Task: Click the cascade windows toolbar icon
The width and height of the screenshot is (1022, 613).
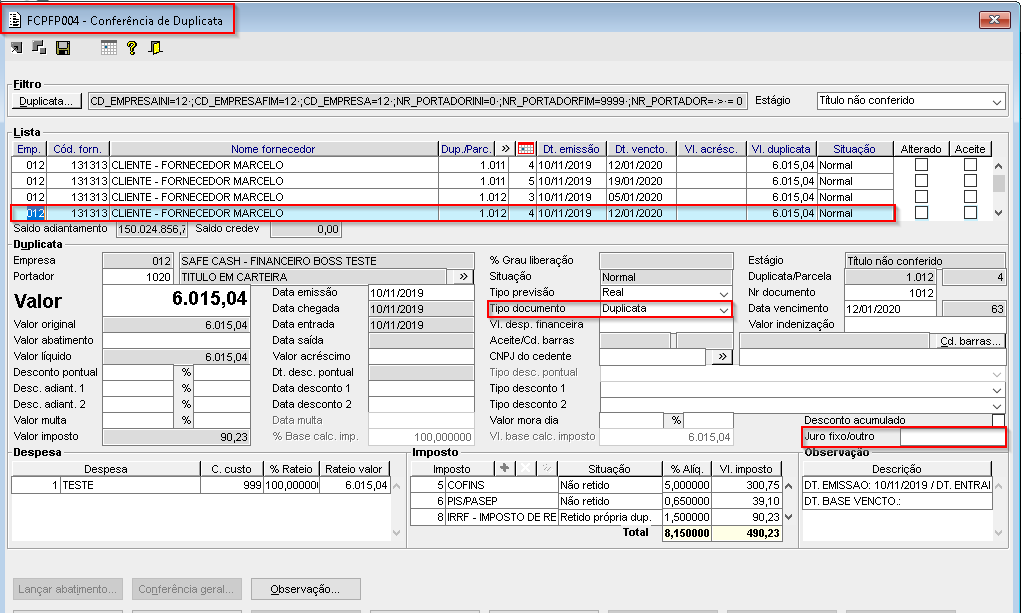Action: point(39,48)
